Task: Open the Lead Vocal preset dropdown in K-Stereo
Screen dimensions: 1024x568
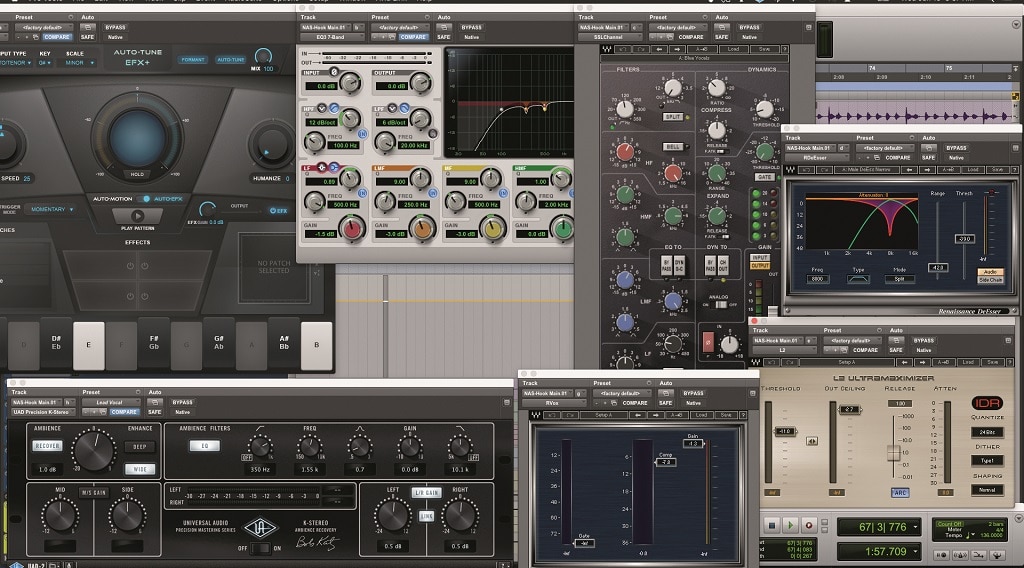Action: tap(110, 402)
